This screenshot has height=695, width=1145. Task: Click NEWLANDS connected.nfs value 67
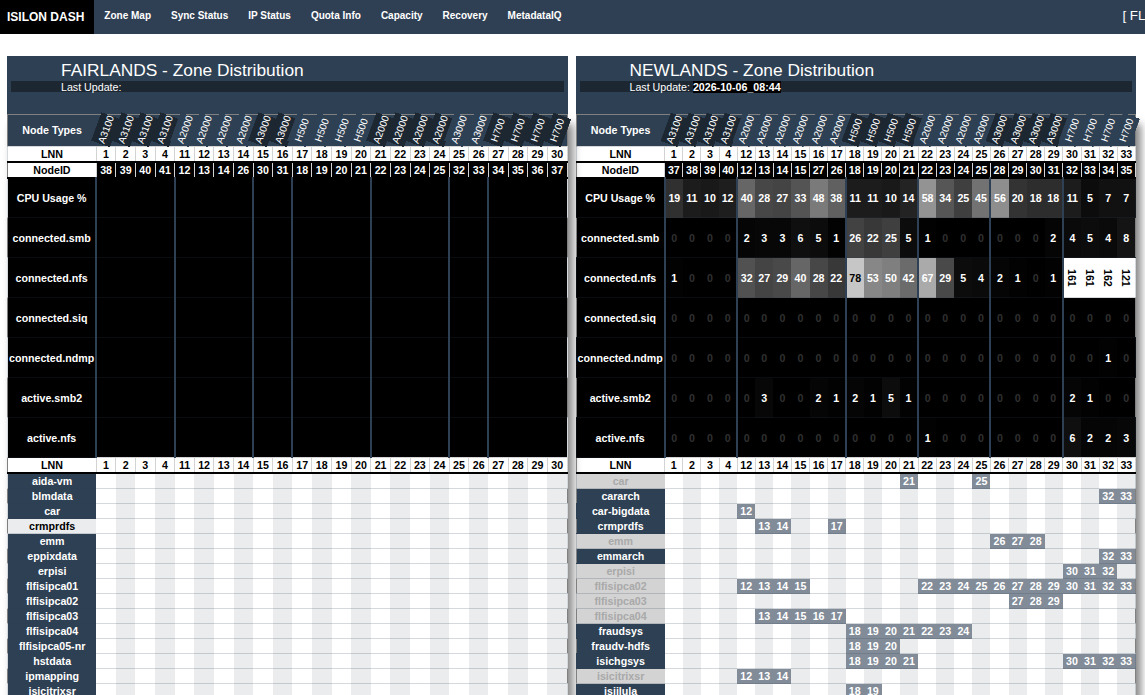click(x=927, y=278)
